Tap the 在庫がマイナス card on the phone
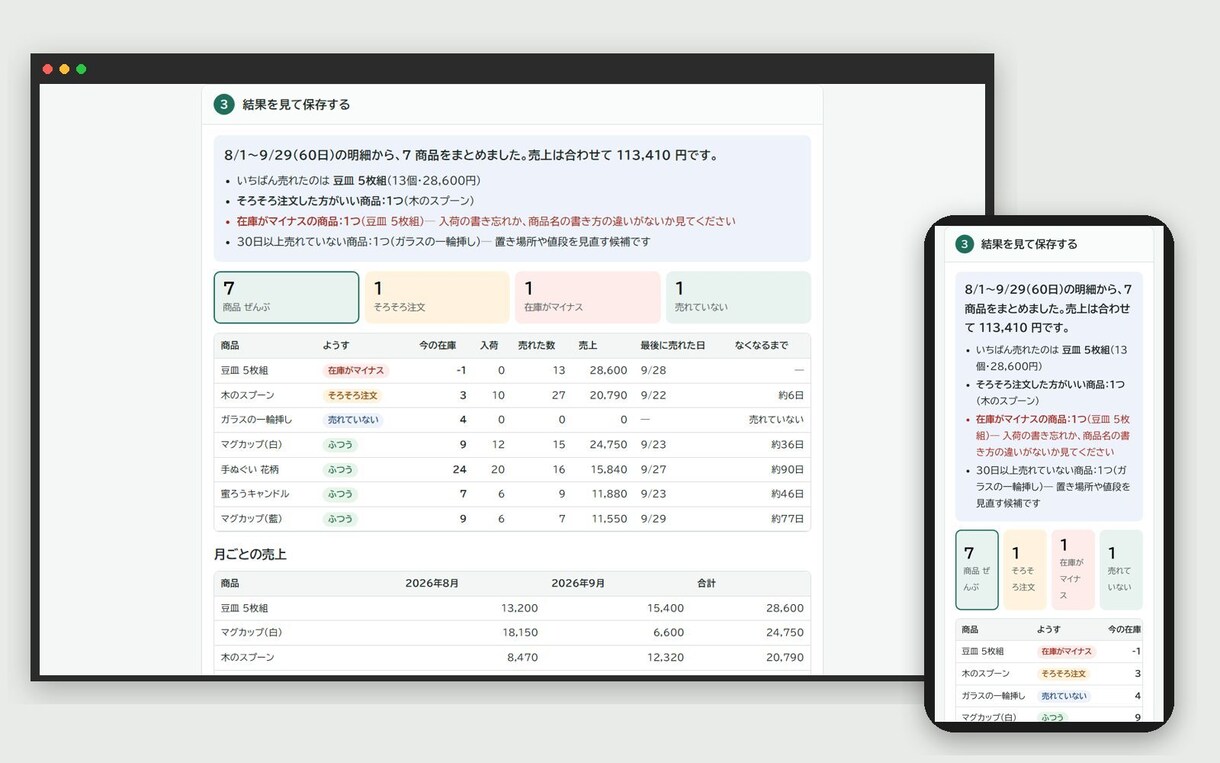Viewport: 1220px width, 763px height. [1073, 570]
